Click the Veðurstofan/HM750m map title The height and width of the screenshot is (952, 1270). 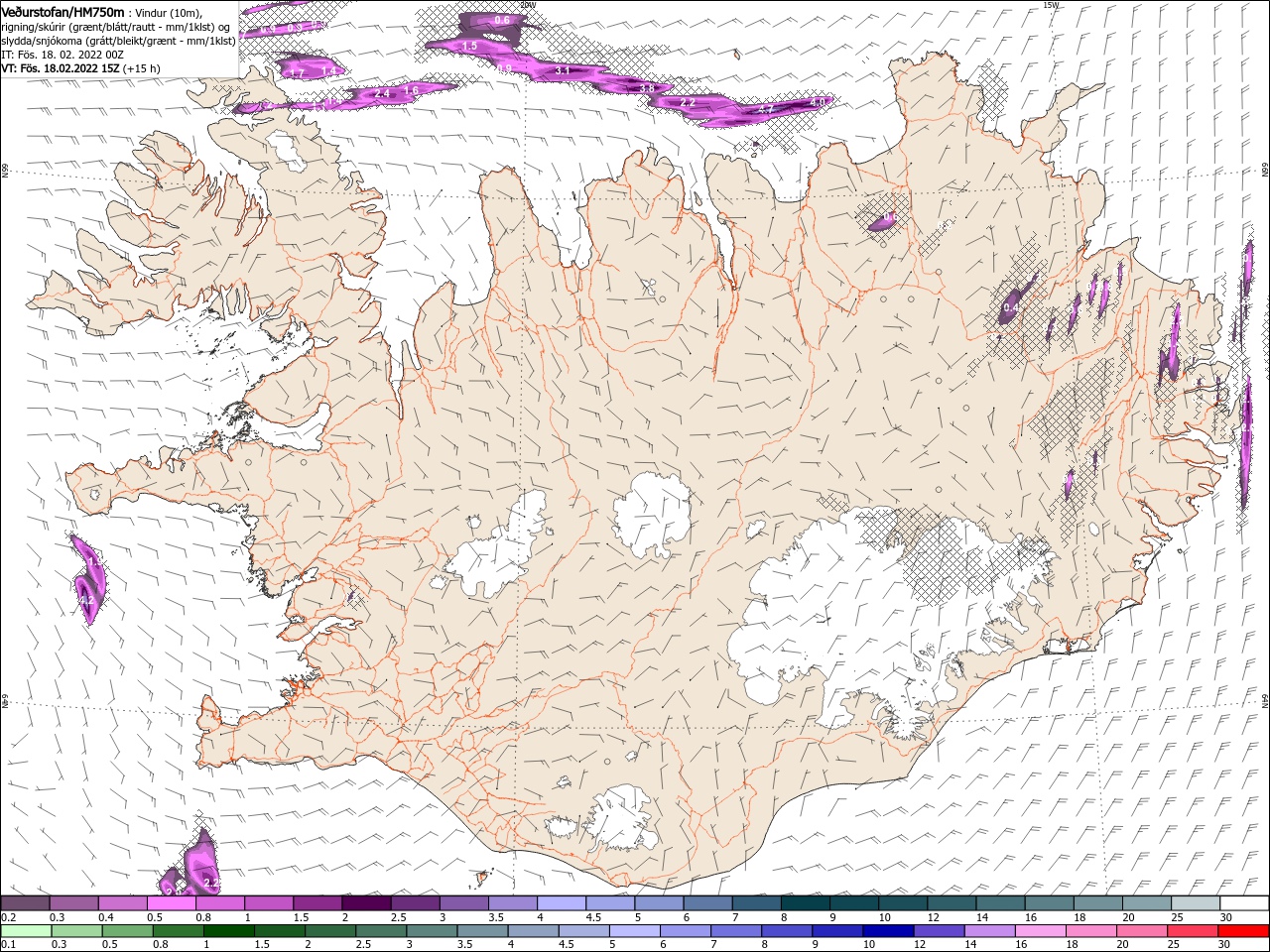63,11
